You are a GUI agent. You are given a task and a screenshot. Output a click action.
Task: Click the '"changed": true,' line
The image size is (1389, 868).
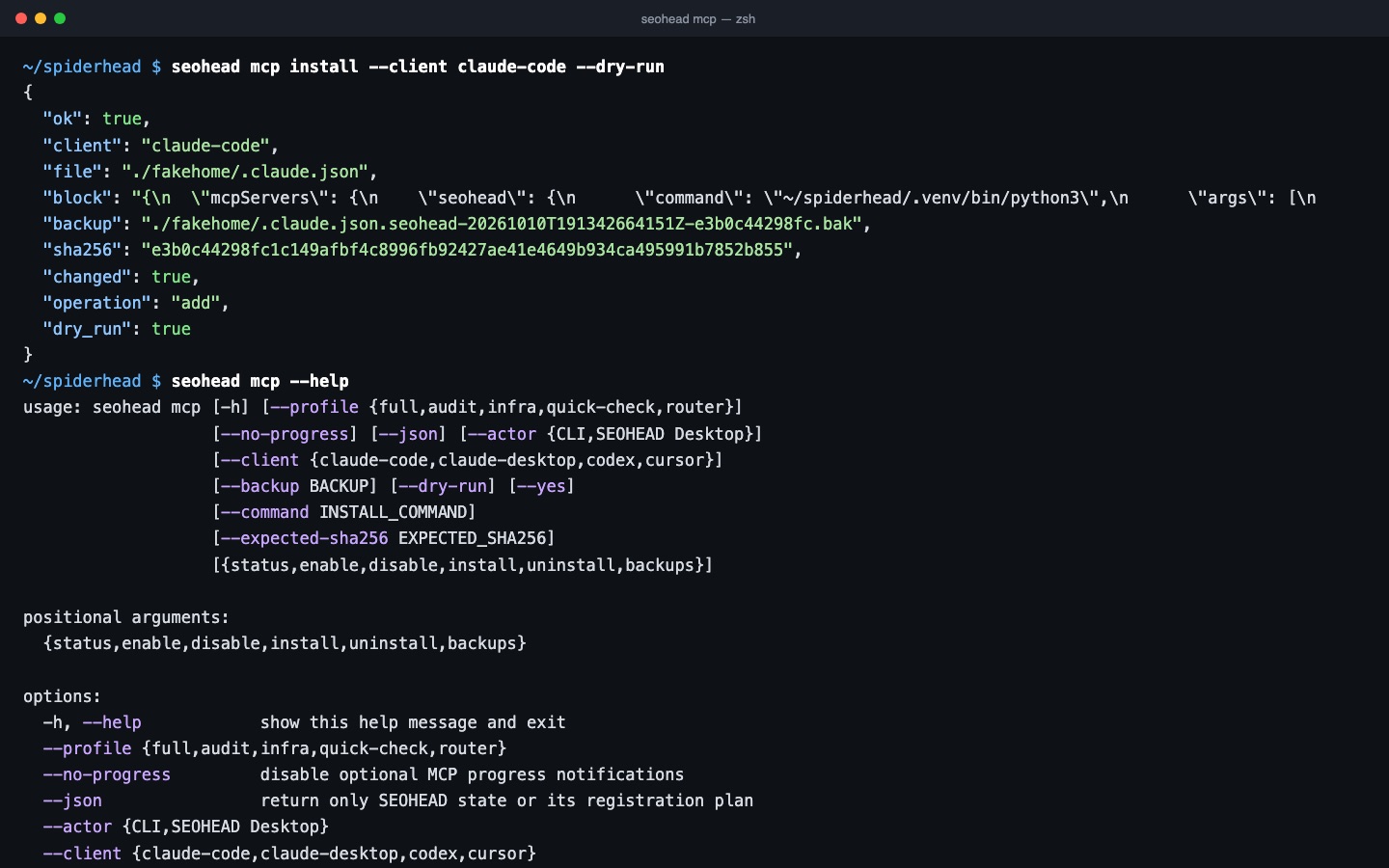(121, 277)
